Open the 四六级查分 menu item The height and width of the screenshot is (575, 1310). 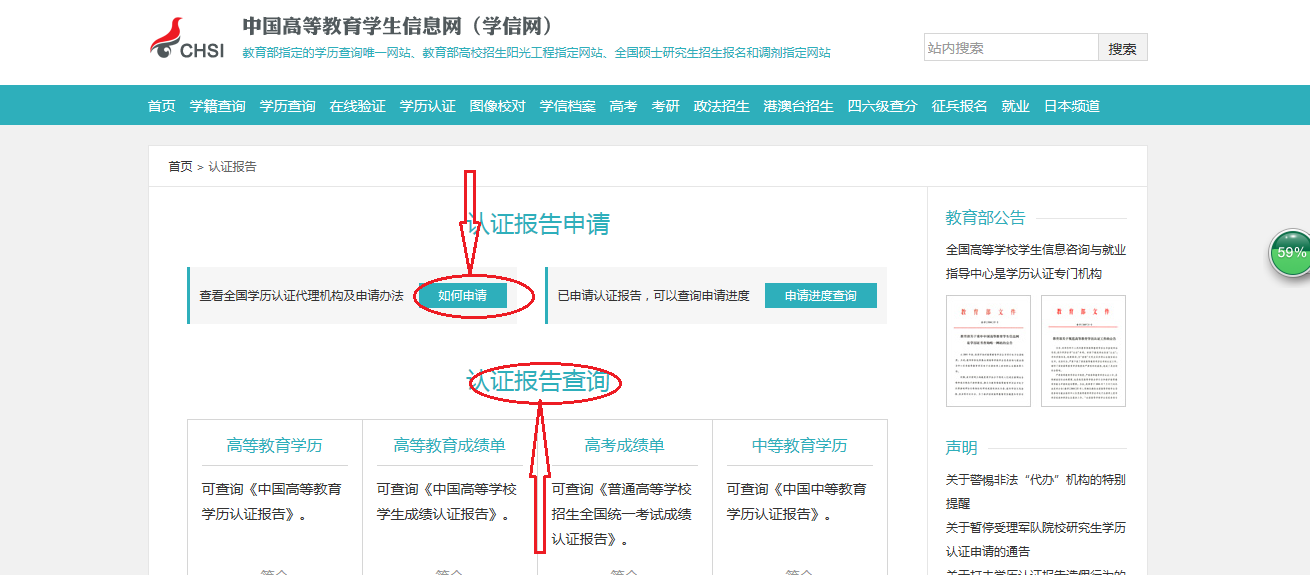[882, 106]
